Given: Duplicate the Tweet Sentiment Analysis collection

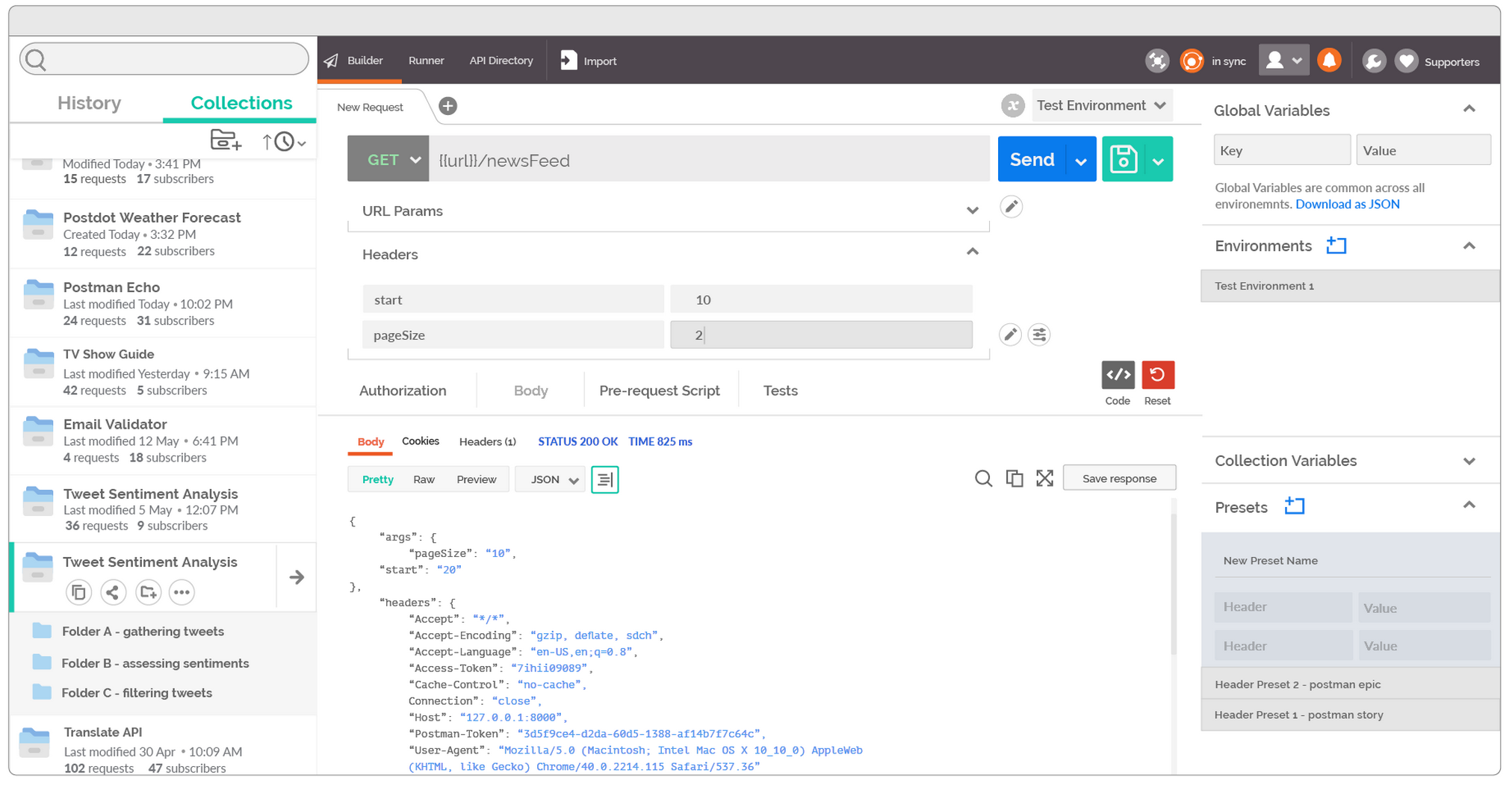Looking at the screenshot, I should pos(78,592).
